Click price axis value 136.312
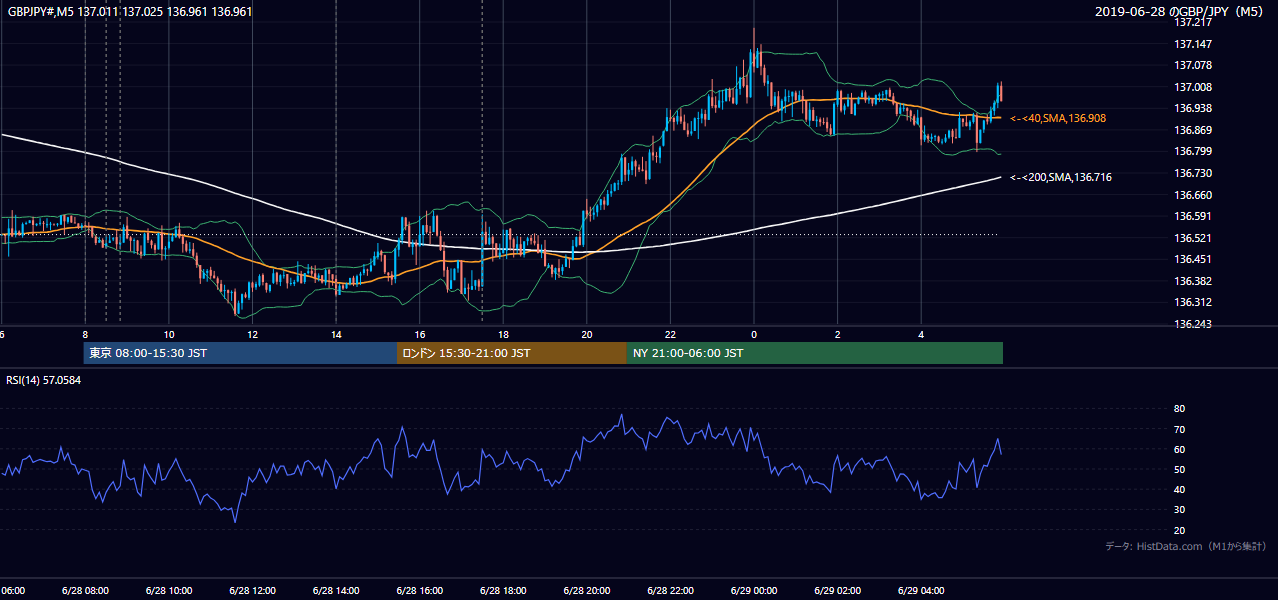Screen dimensions: 1278x600 point(1193,302)
